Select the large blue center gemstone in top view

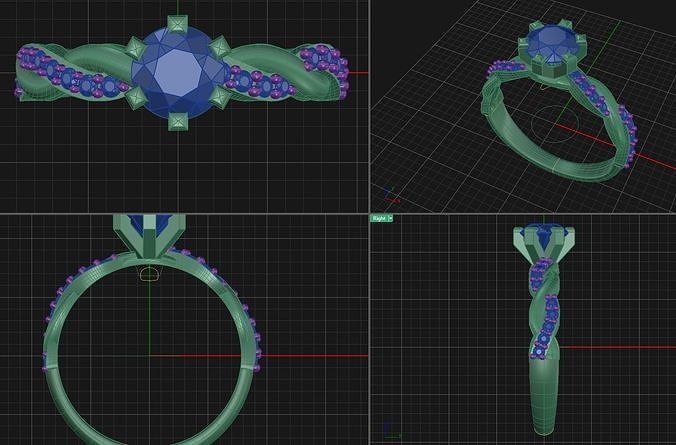click(x=178, y=73)
